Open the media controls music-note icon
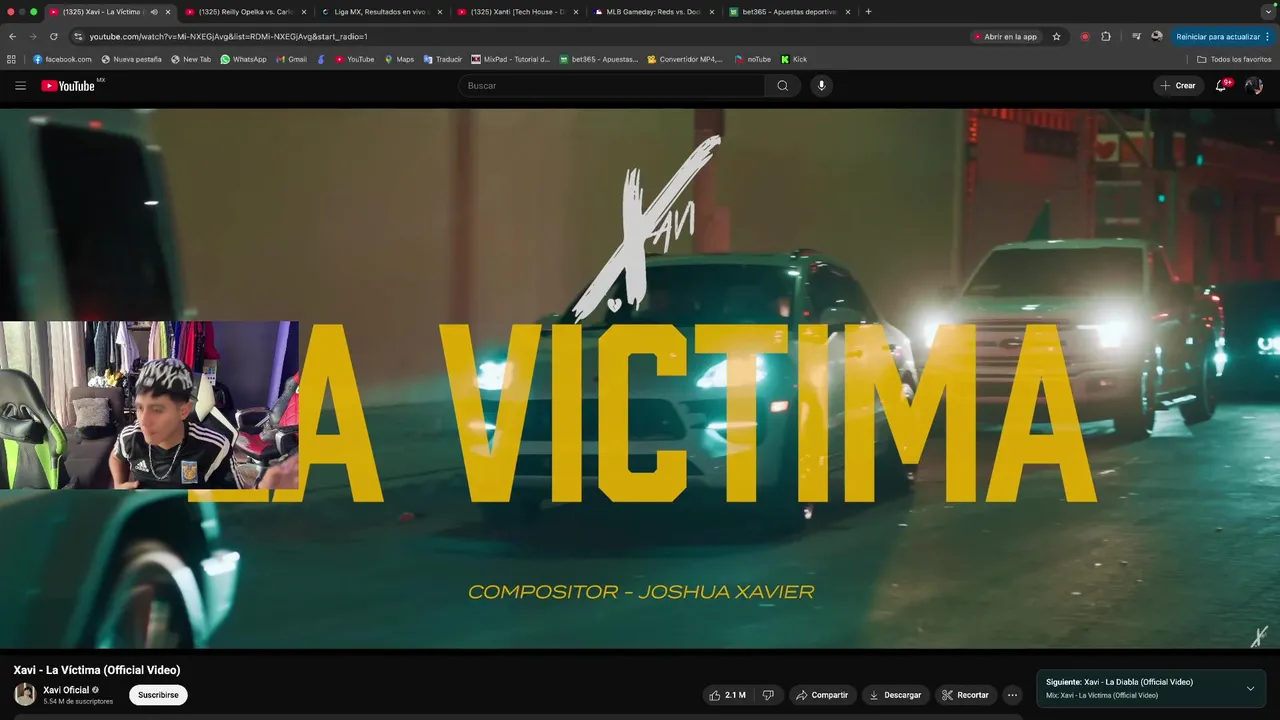Screen dimensions: 1280x720 click(x=1136, y=37)
